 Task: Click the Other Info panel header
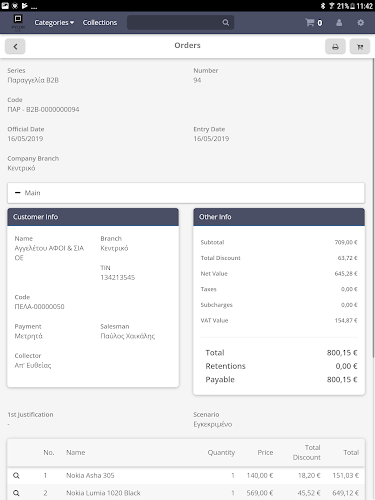click(279, 217)
